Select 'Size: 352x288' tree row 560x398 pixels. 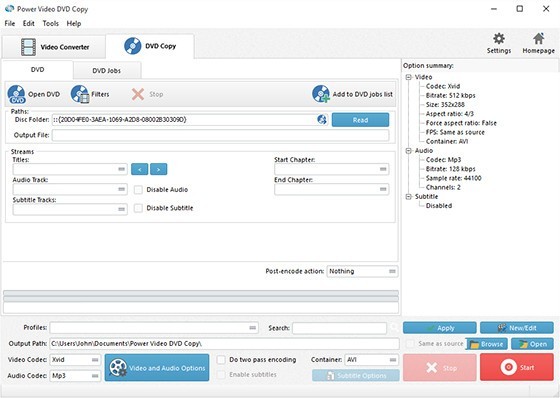[x=445, y=105]
